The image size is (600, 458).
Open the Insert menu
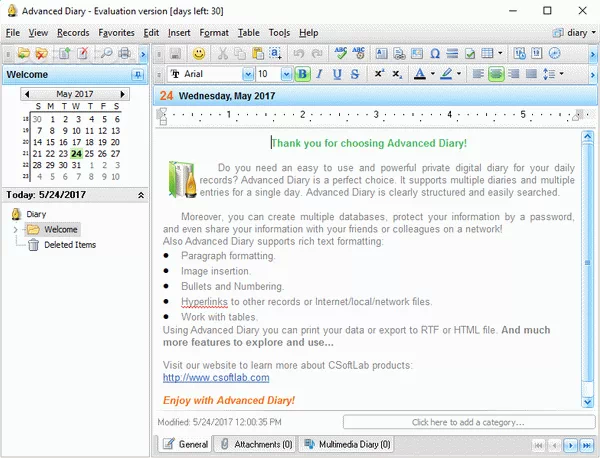click(x=179, y=33)
